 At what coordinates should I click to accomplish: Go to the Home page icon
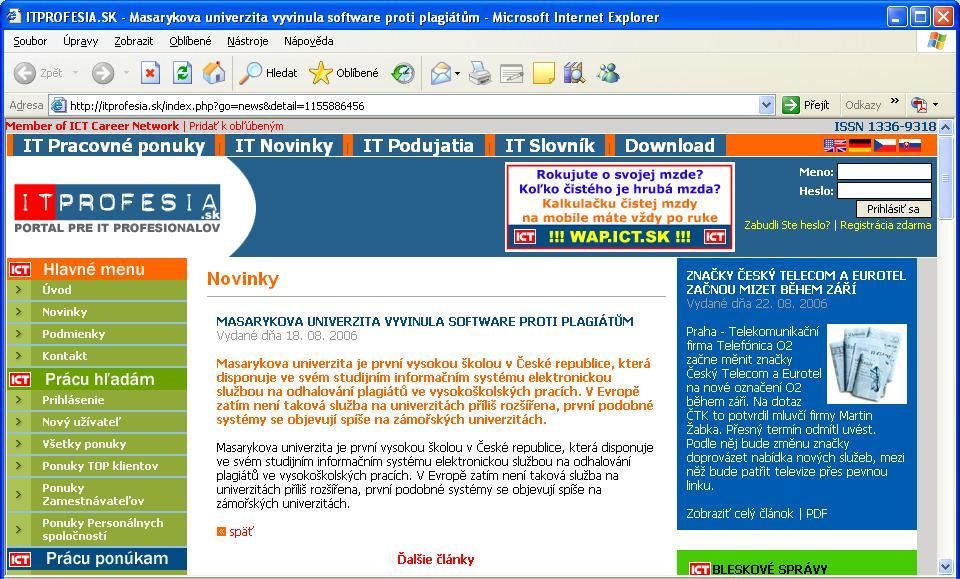214,73
